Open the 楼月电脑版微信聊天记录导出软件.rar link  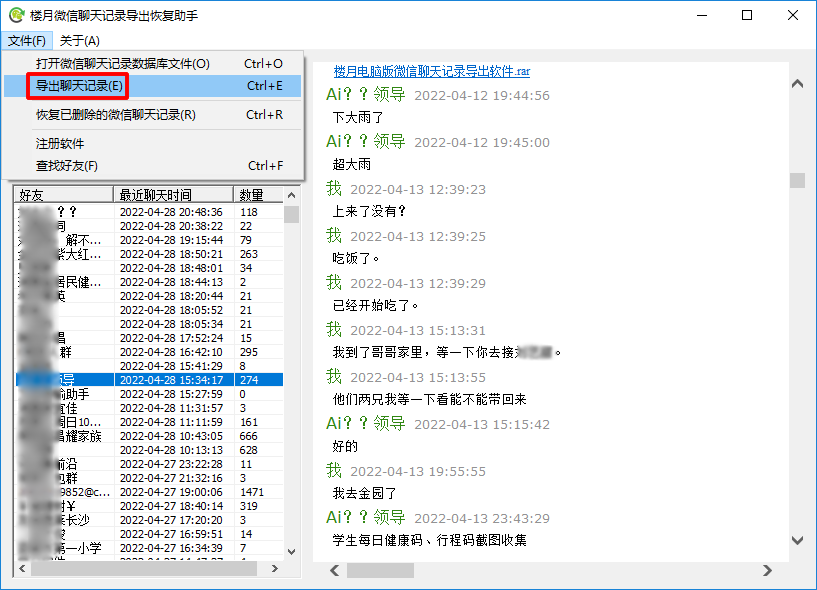(431, 71)
